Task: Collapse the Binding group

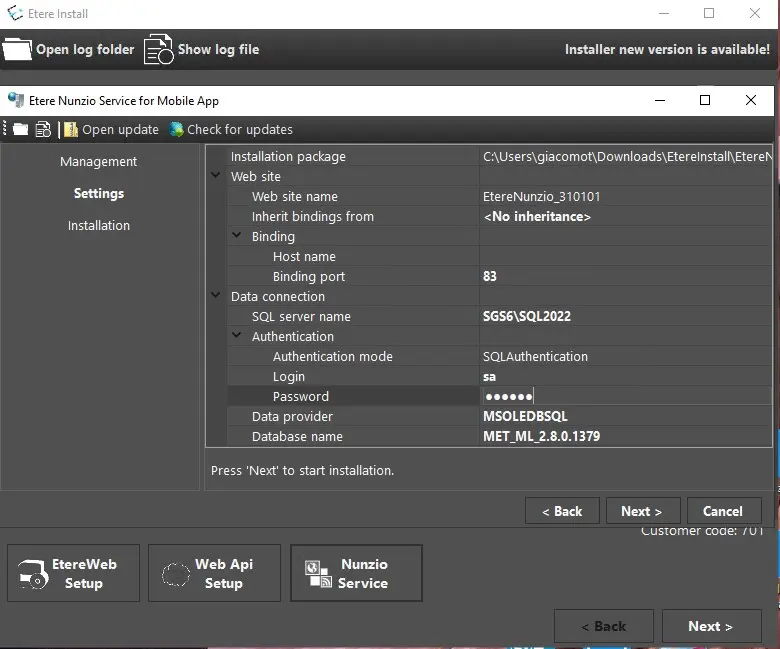Action: point(237,236)
